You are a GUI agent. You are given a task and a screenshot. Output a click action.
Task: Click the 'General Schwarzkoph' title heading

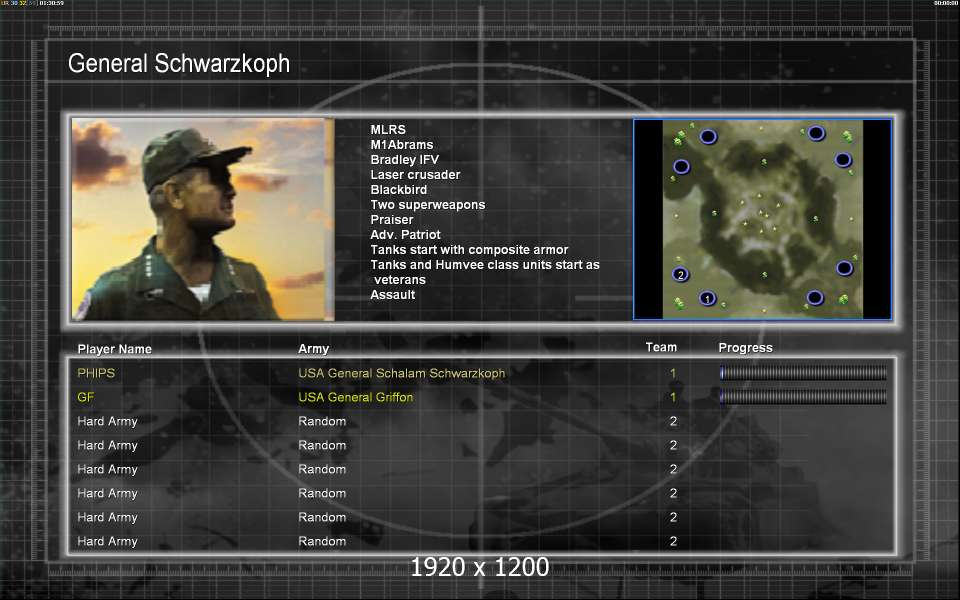click(179, 64)
